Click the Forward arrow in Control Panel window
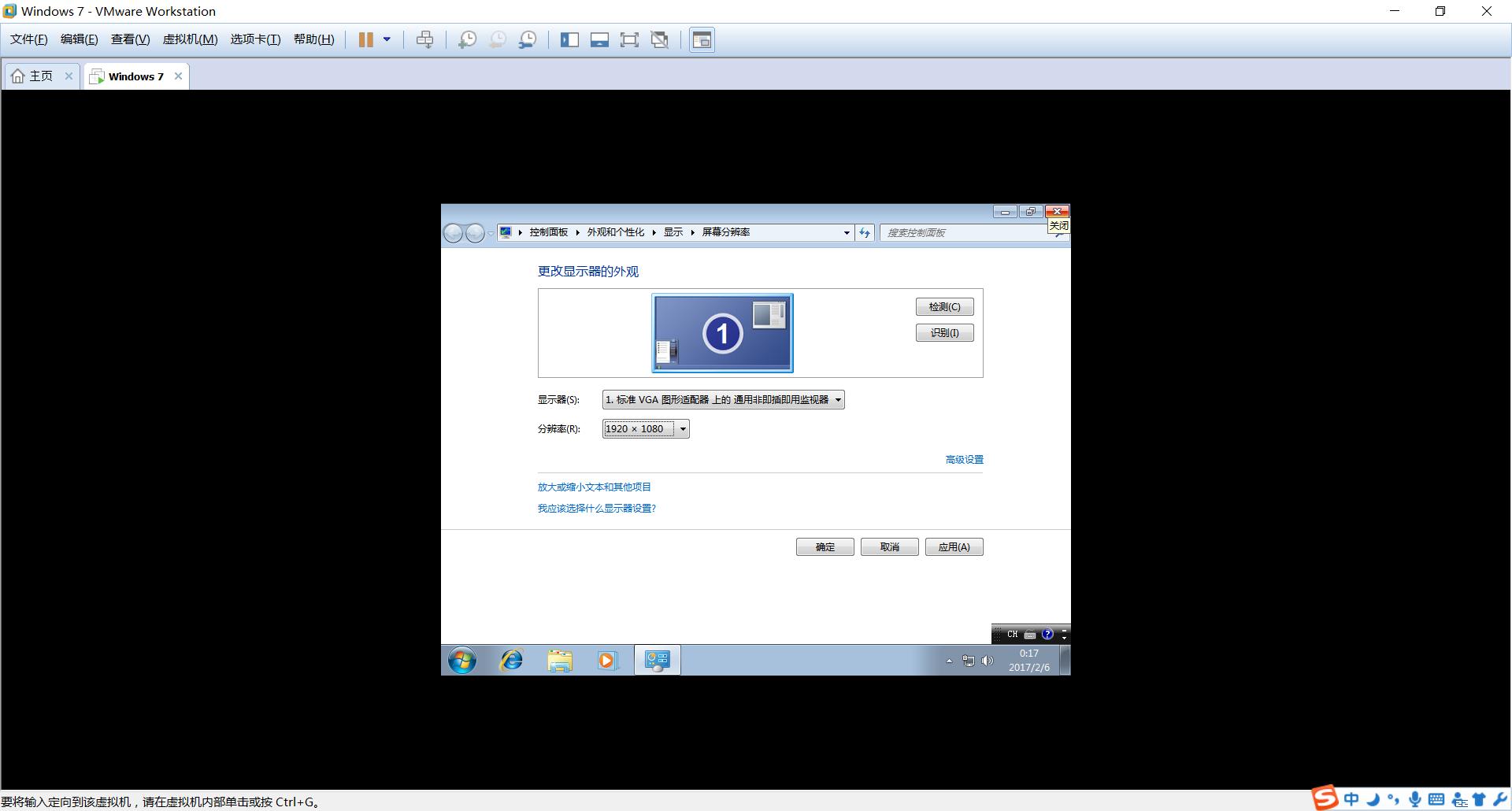 click(x=475, y=232)
